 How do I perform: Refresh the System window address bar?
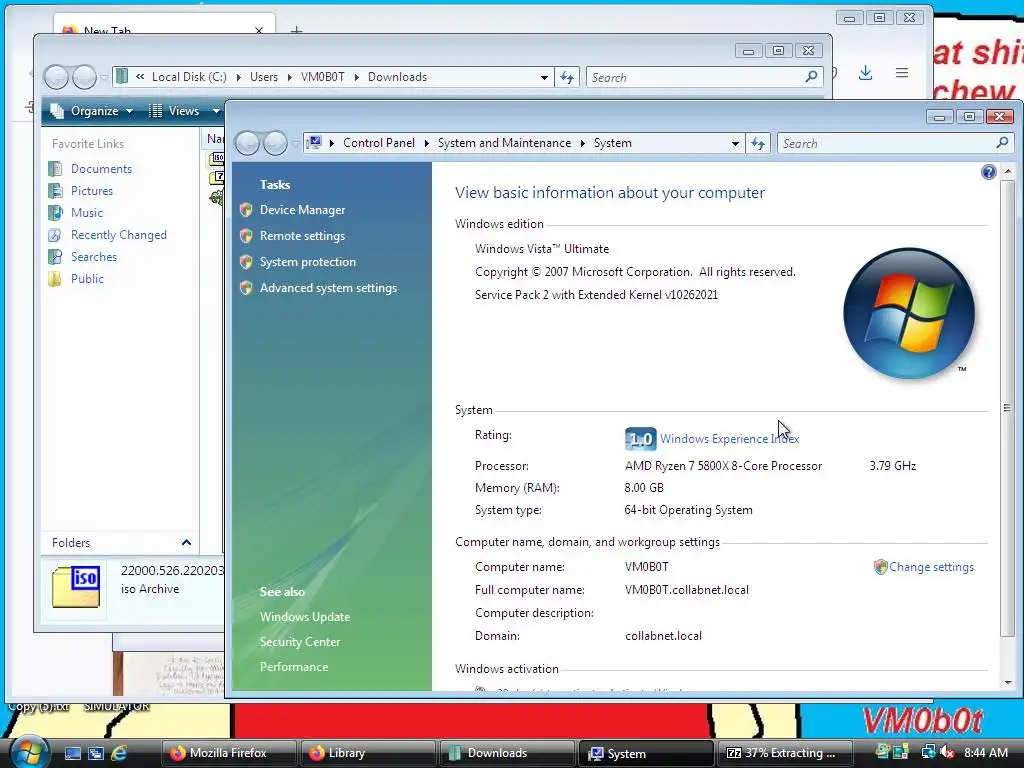tap(758, 143)
